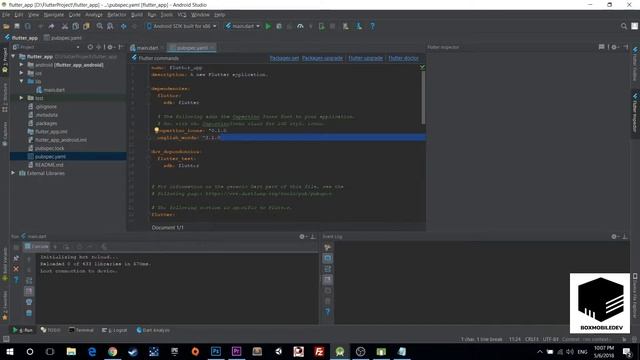Click blue question mark in Run panel
Screen dimensions: 640x360
(x=16, y=280)
